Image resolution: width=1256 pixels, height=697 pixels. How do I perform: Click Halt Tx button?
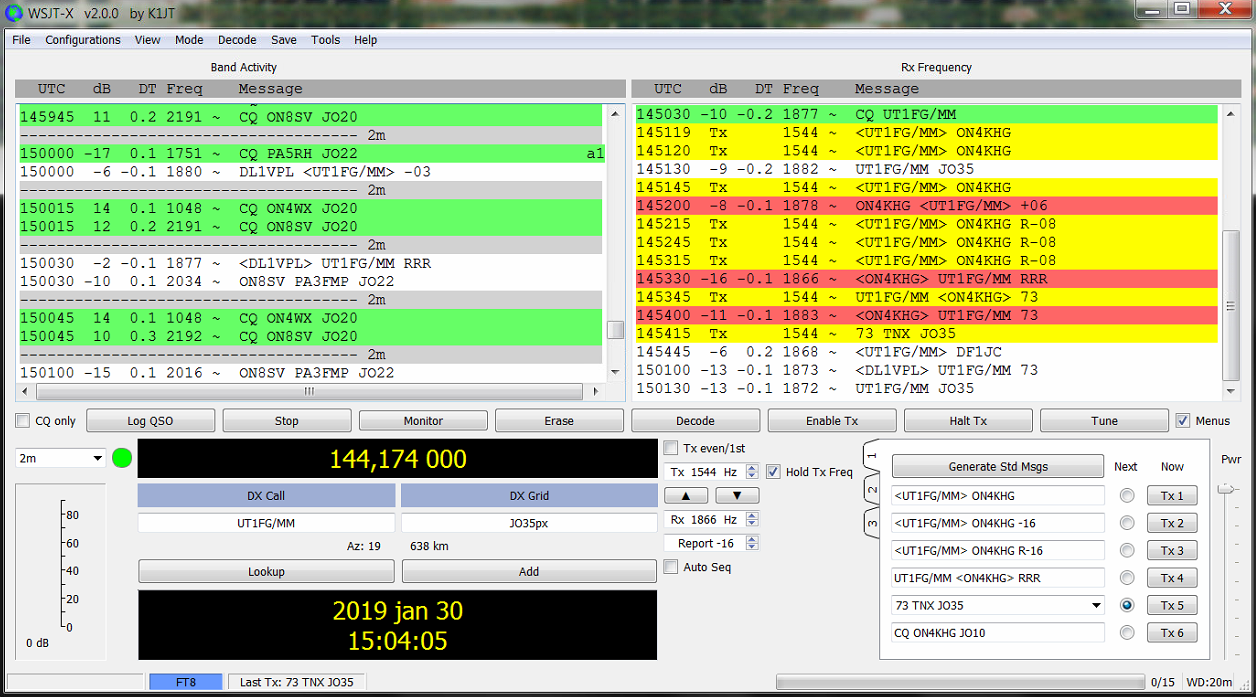(968, 421)
